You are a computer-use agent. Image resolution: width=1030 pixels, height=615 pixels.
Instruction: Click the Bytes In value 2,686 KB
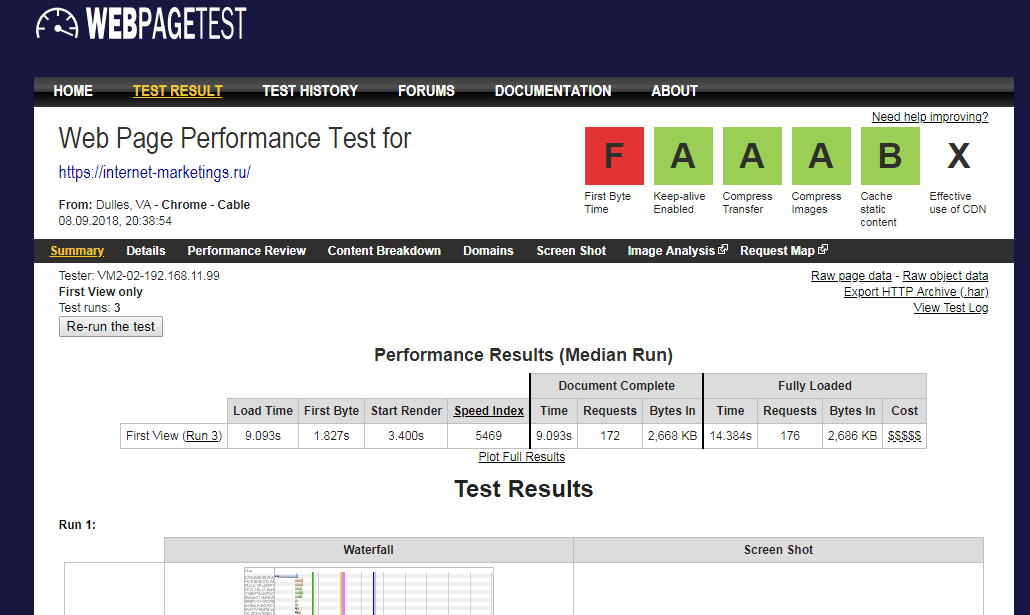pyautogui.click(x=852, y=436)
